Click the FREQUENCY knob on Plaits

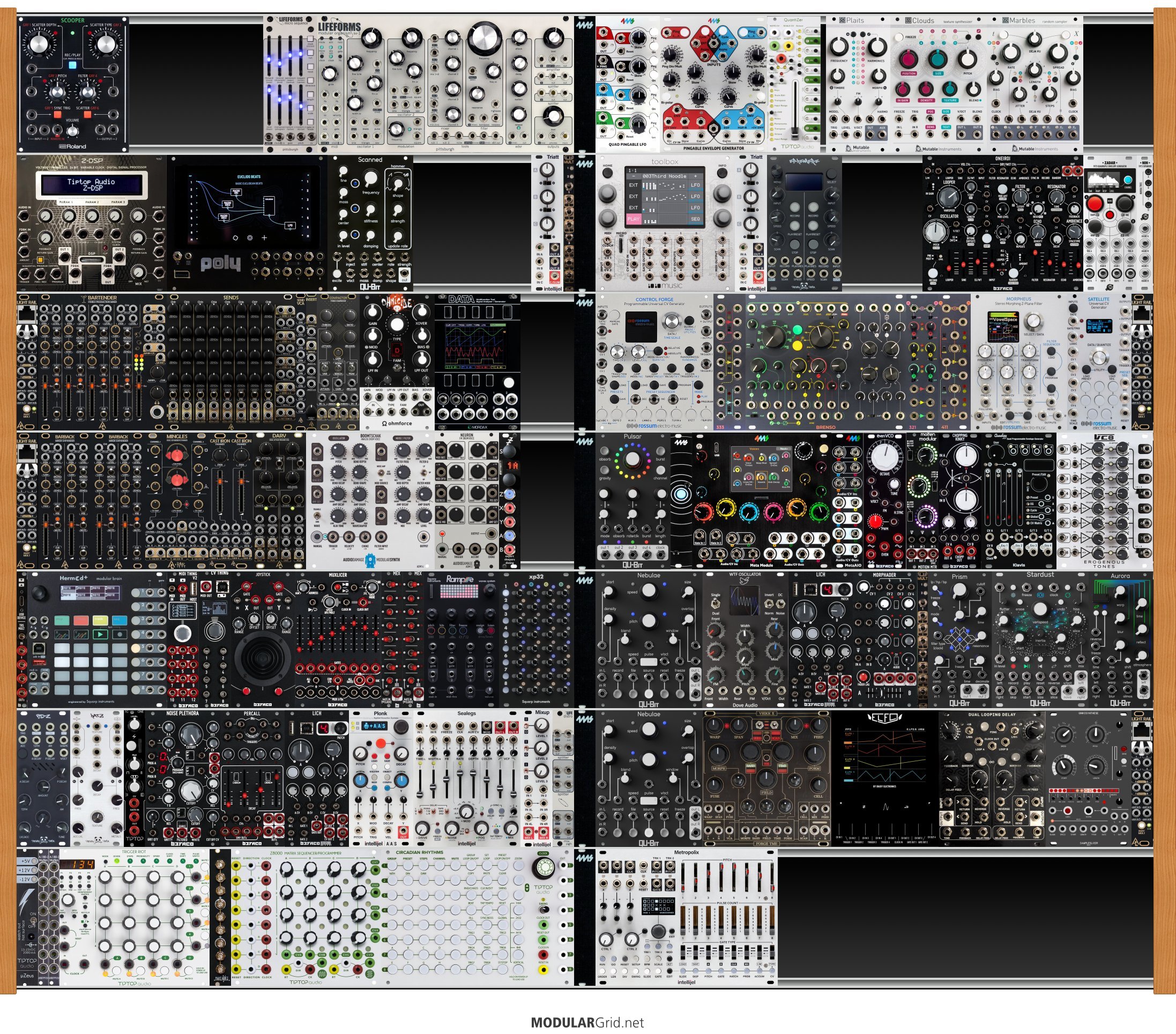pos(839,47)
